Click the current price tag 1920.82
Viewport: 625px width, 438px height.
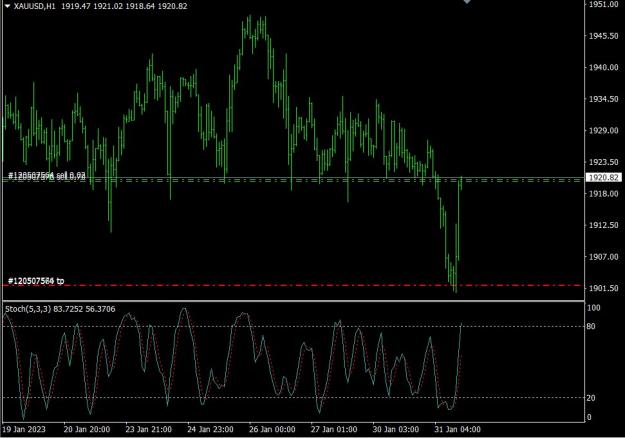(603, 177)
